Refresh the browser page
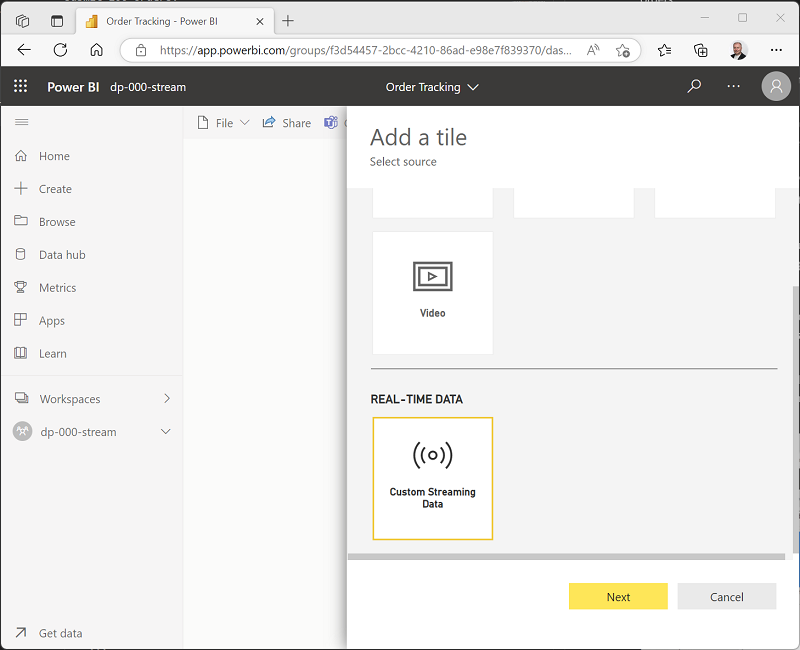The height and width of the screenshot is (650, 800). [x=60, y=50]
